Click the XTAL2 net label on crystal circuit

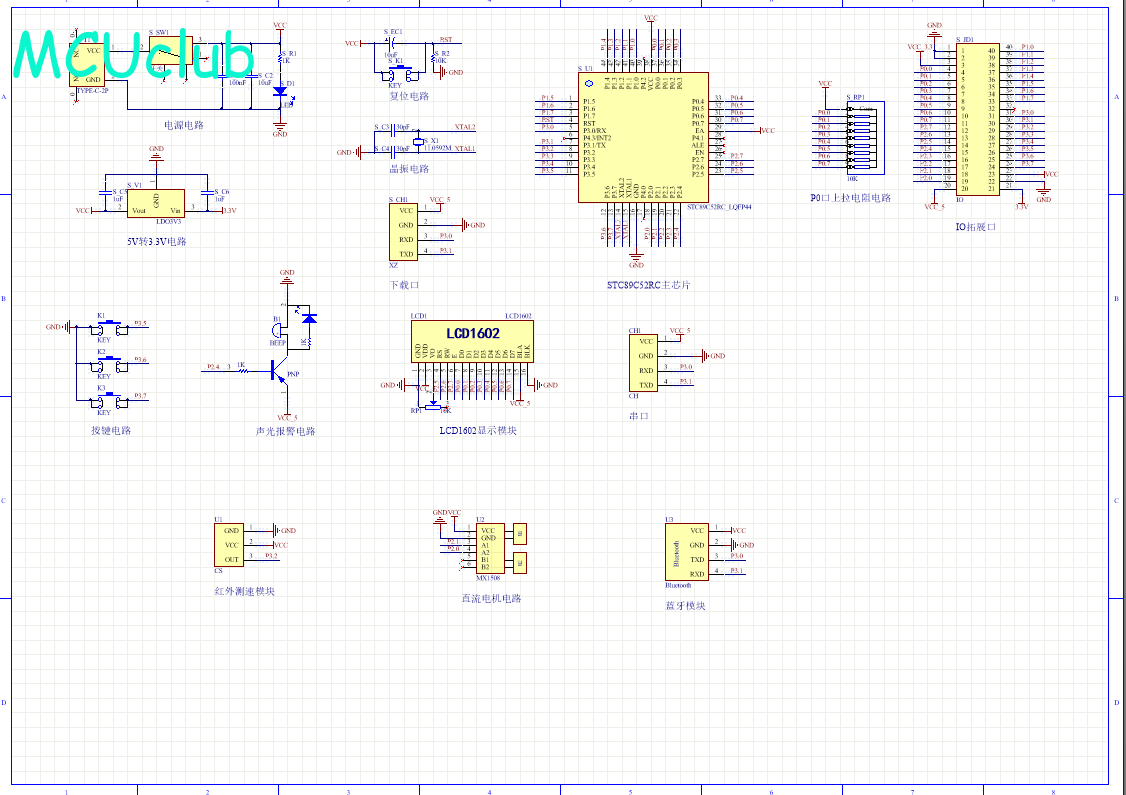coord(465,127)
